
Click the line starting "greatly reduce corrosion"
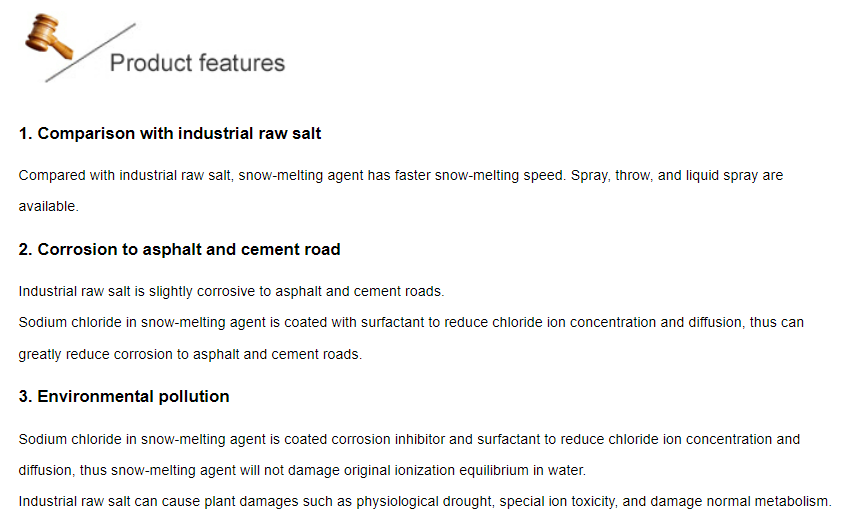click(190, 355)
